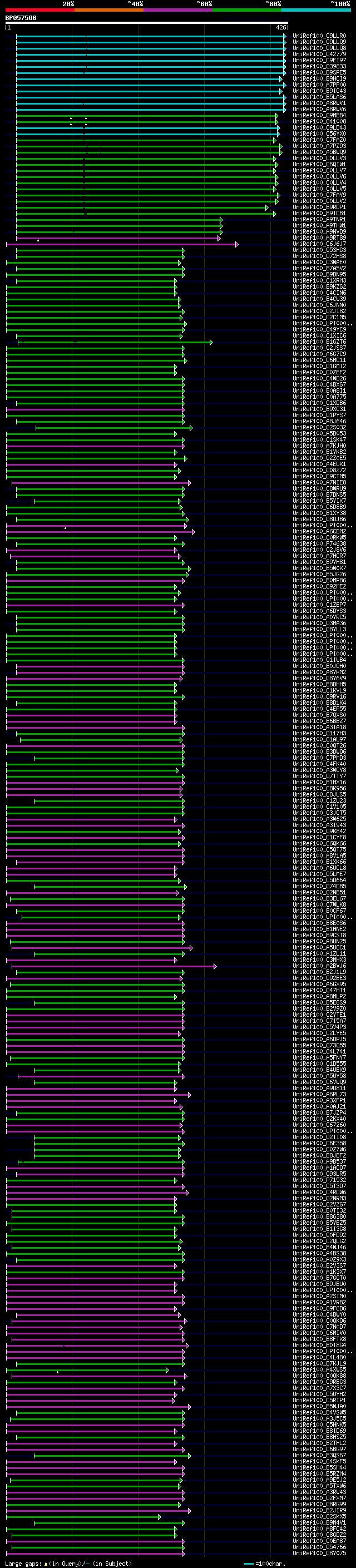Open hit UniRef100_B9SPE5
Screen dimensions: 356x1568
319,73
